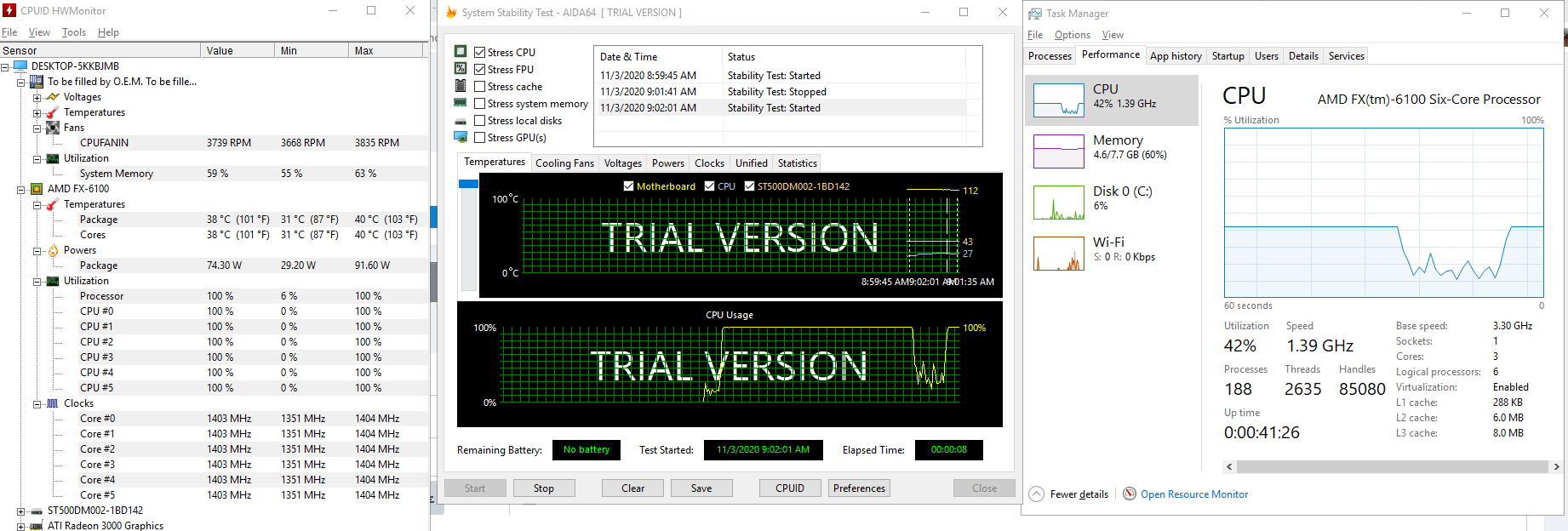Enable the Stress system memory checkbox

(x=480, y=104)
